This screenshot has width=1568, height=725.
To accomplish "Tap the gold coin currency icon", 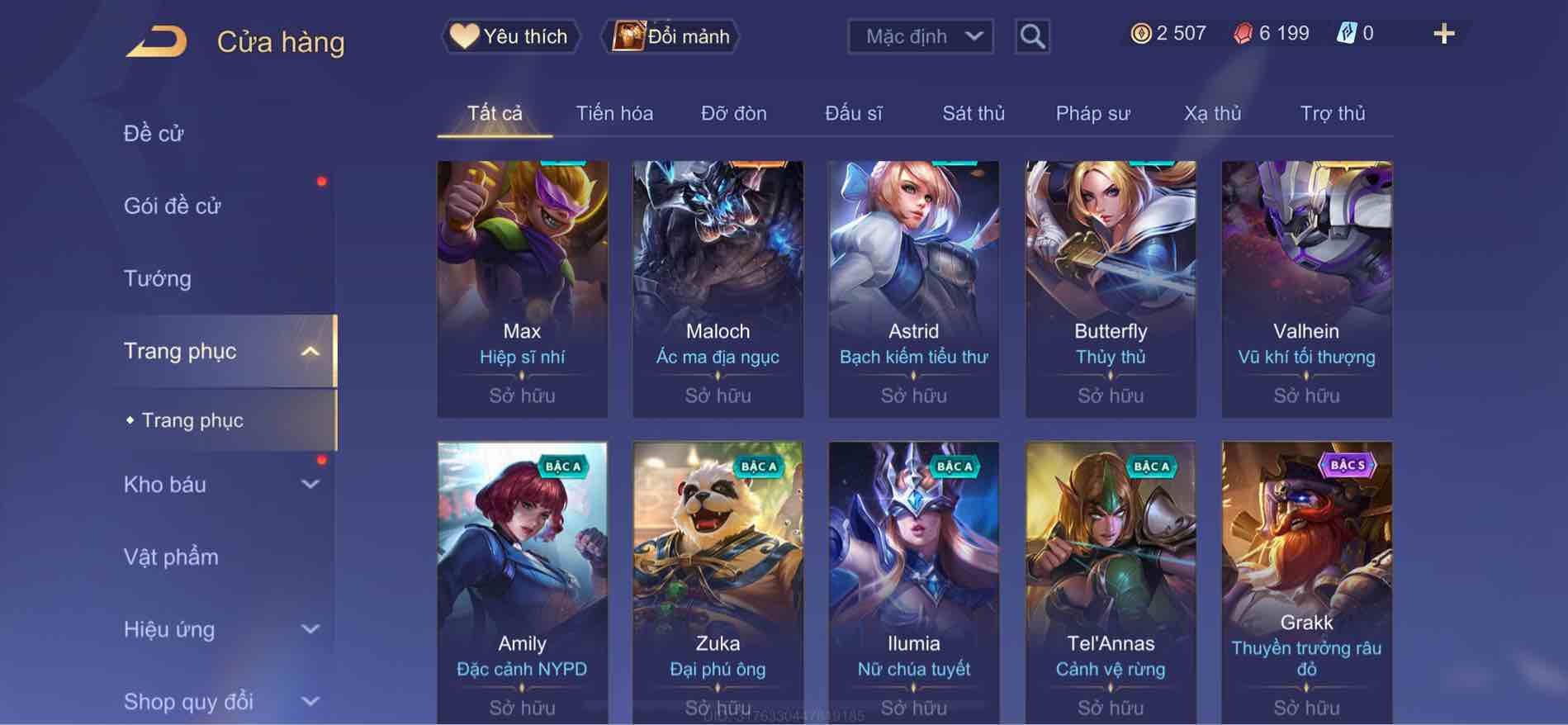I will tap(1140, 33).
